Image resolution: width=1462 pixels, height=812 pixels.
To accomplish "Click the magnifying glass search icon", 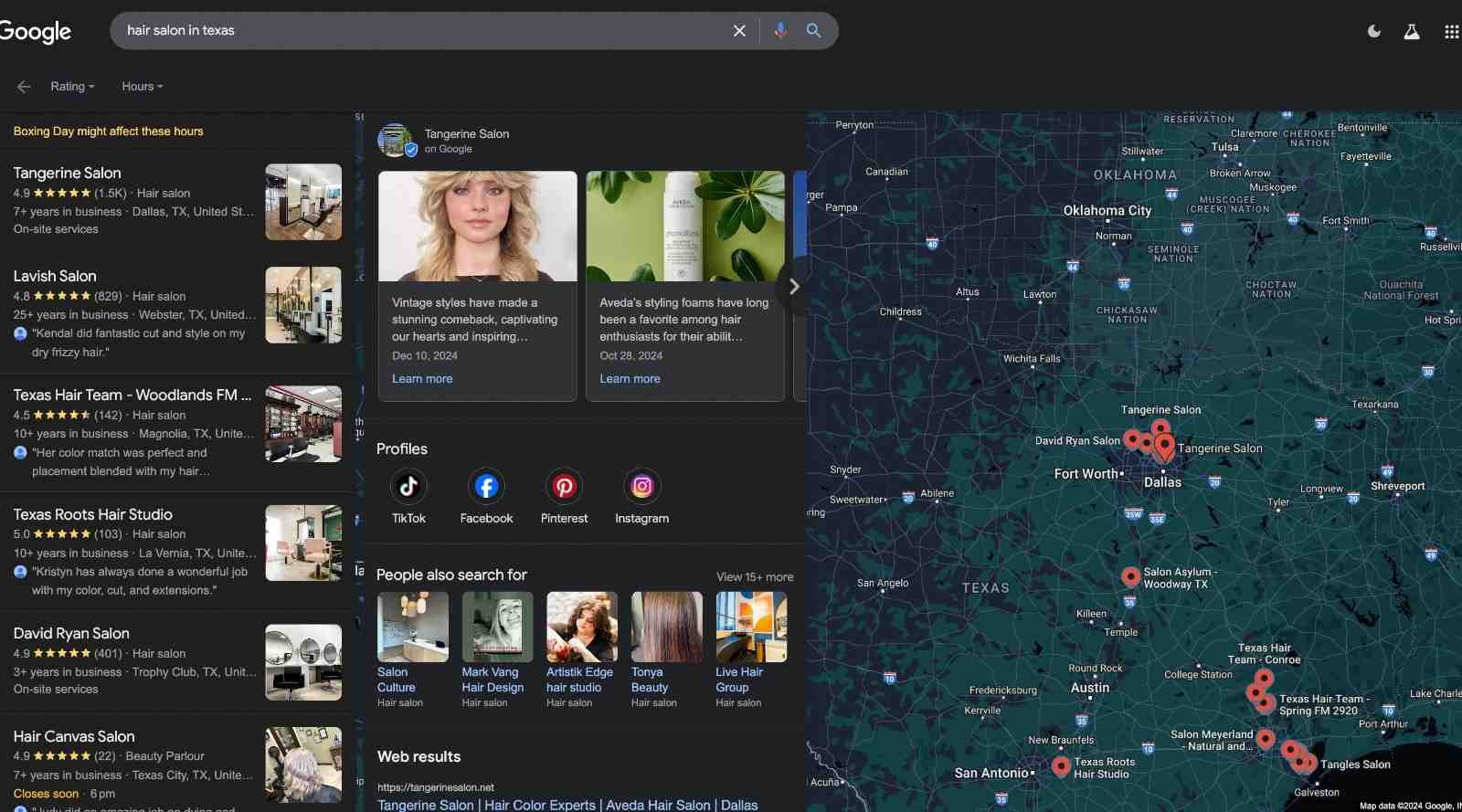I will pos(813,31).
